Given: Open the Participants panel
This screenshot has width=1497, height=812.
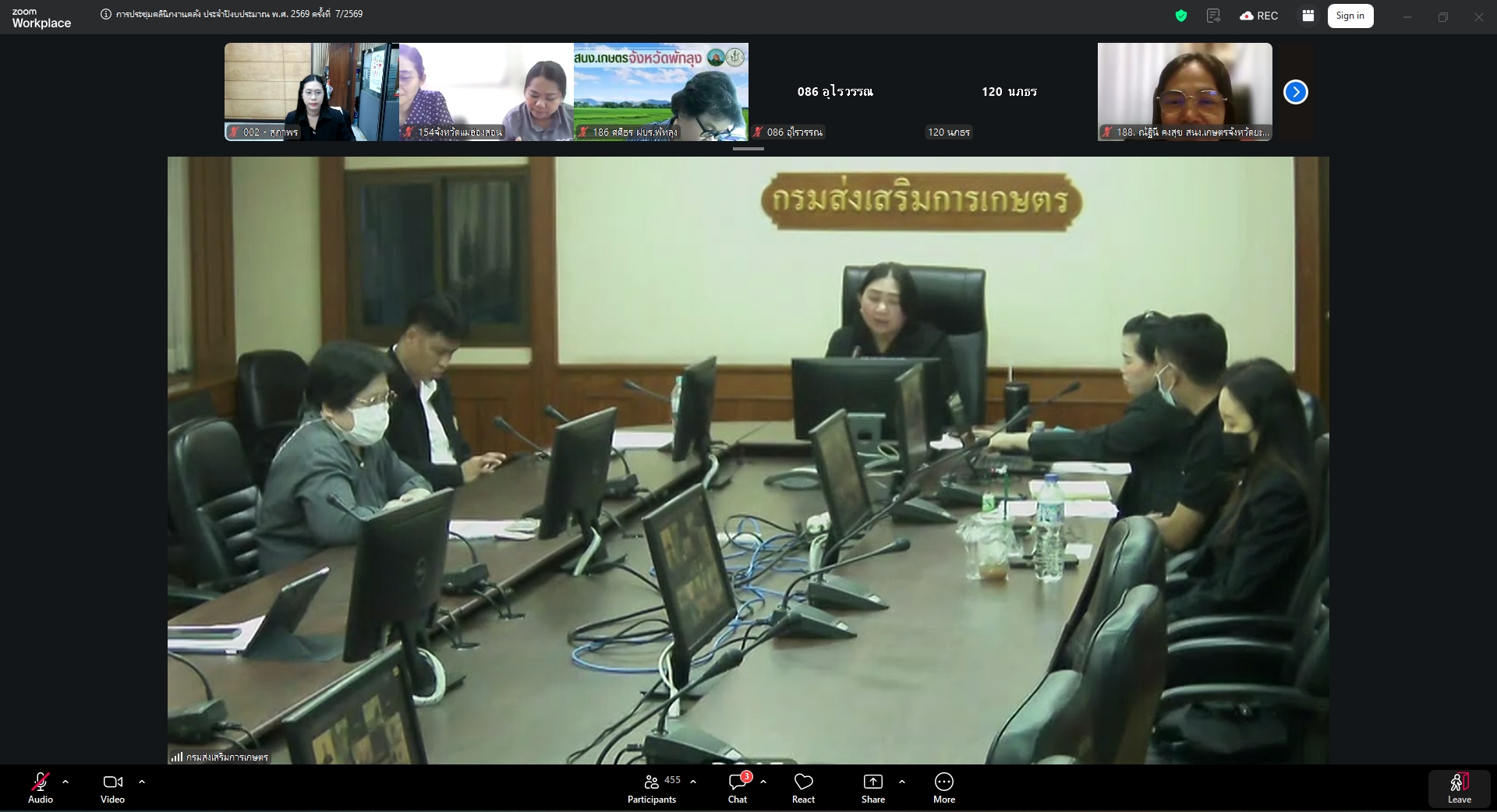Looking at the screenshot, I should [x=653, y=788].
